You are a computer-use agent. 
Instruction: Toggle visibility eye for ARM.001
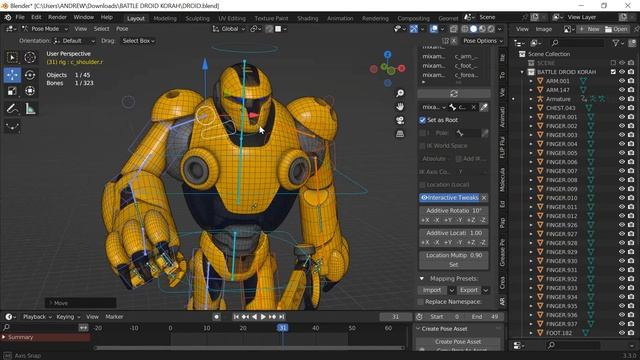(622, 81)
